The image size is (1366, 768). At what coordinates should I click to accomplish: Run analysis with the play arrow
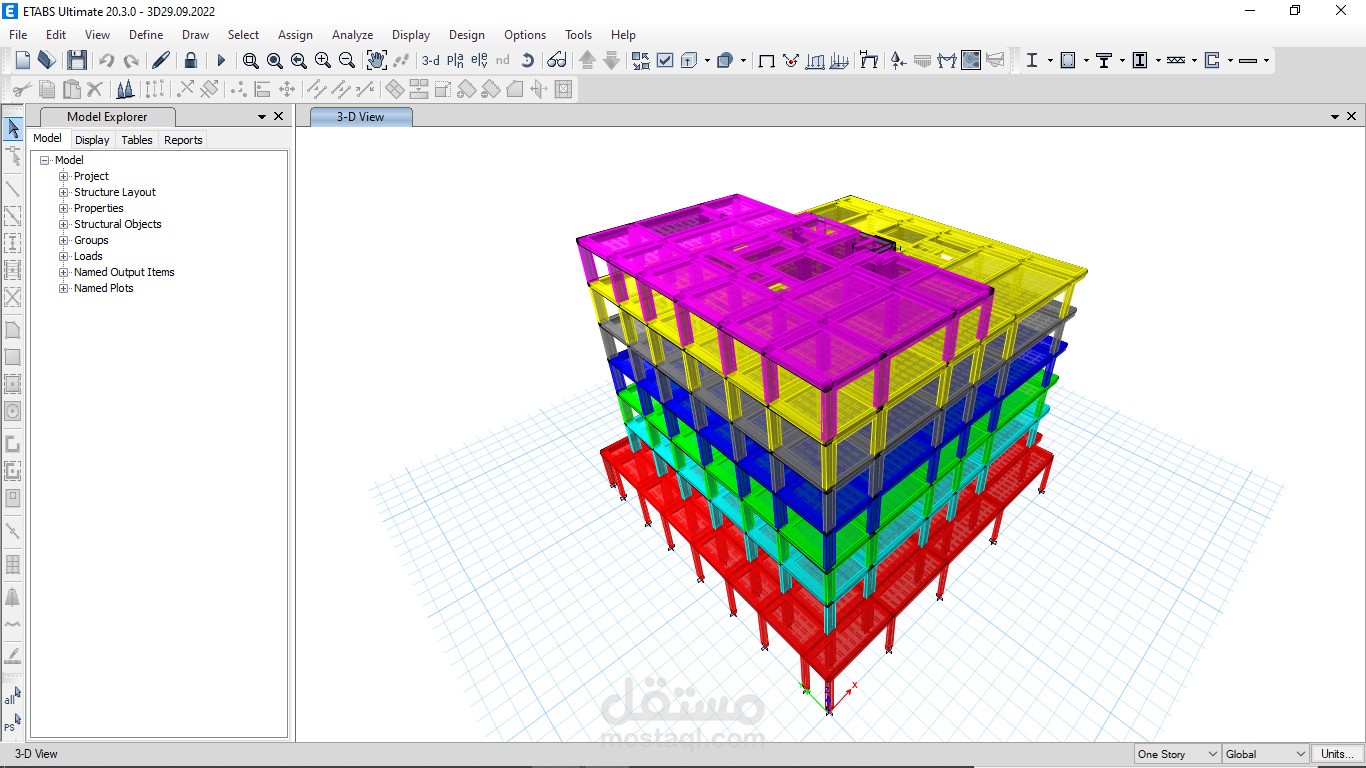pyautogui.click(x=221, y=60)
